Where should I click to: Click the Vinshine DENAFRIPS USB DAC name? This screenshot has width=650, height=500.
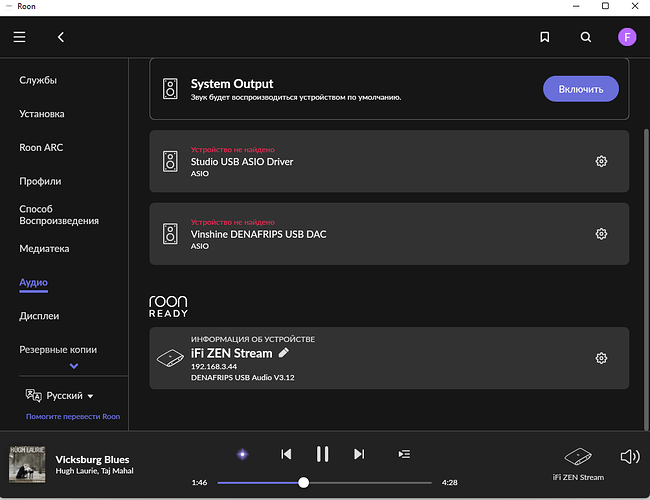tap(258, 234)
